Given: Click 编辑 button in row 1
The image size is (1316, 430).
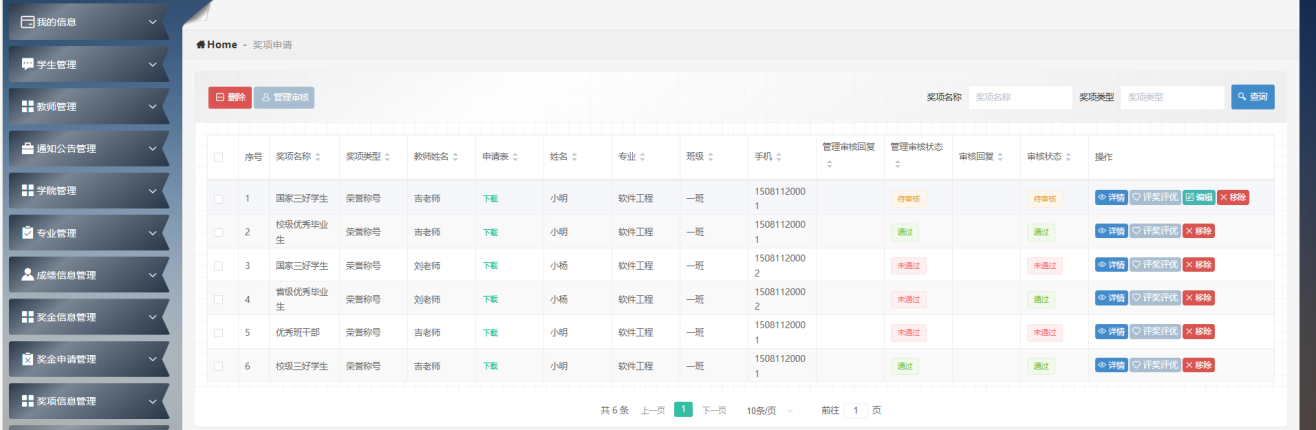Looking at the screenshot, I should click(1199, 198).
